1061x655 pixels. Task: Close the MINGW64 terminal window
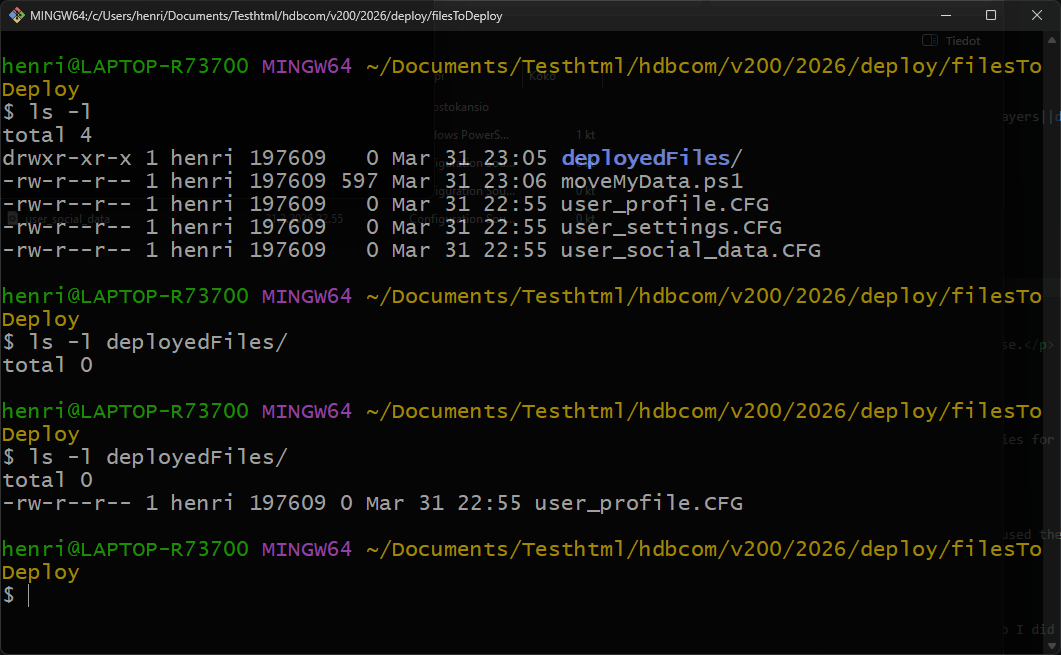pyautogui.click(x=1037, y=15)
